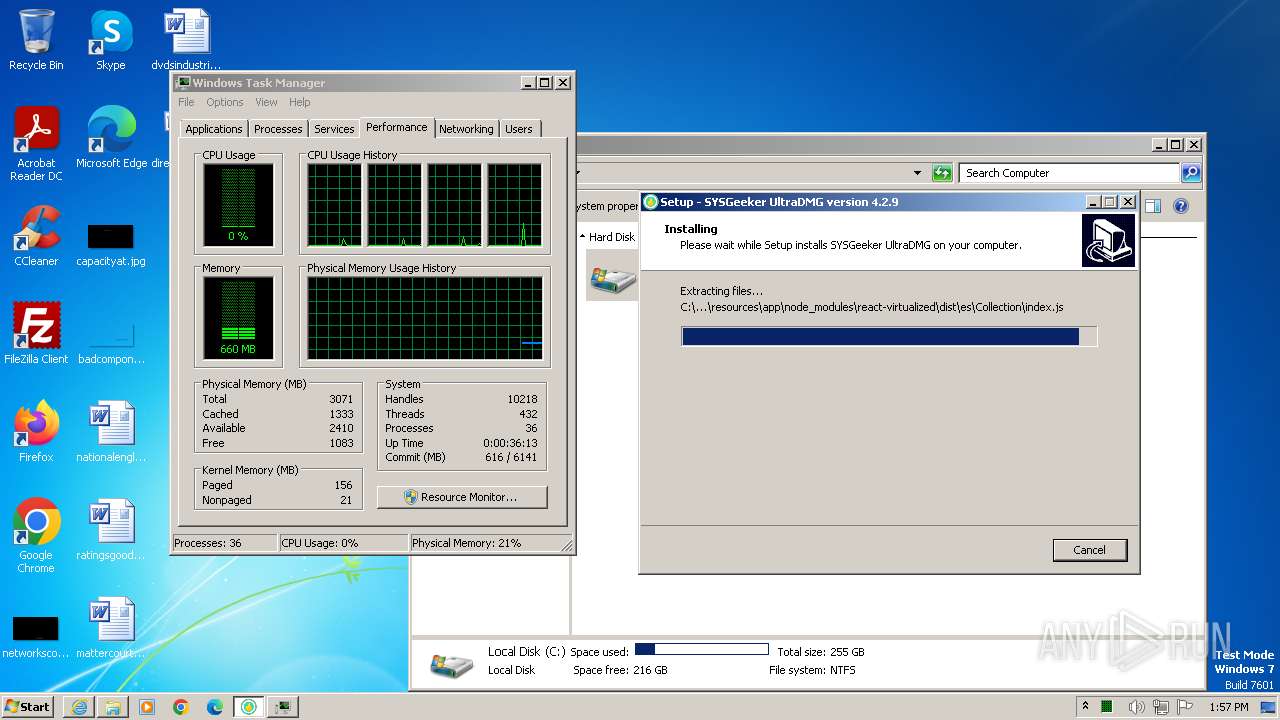Screen dimensions: 1280x720
Task: Show hidden tray icons arrow
Action: tap(1086, 707)
